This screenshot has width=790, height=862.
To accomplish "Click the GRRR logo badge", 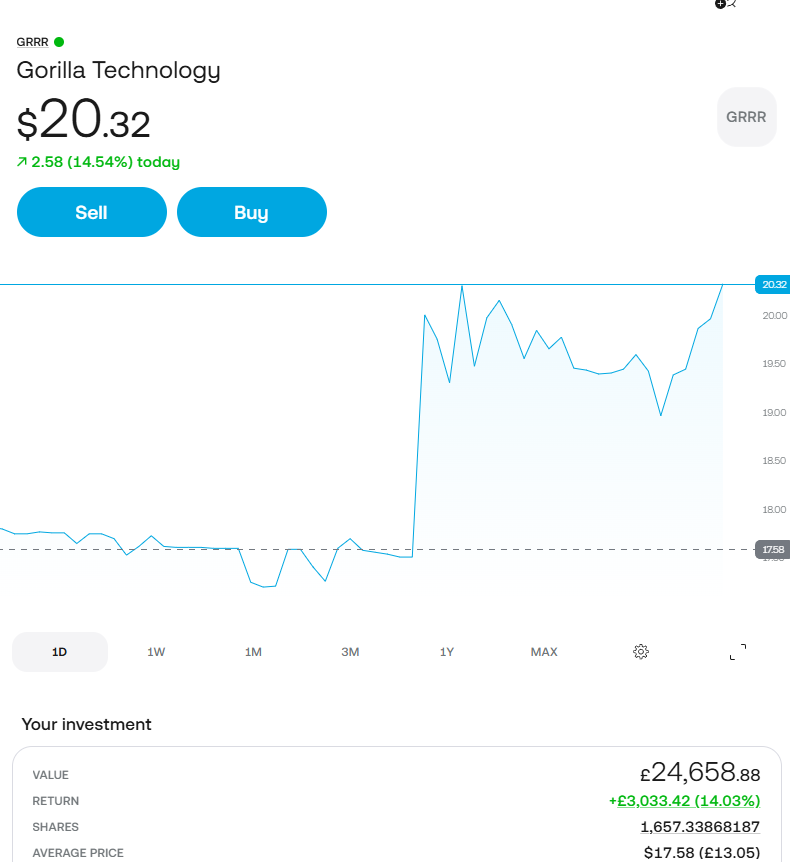I will pos(747,117).
